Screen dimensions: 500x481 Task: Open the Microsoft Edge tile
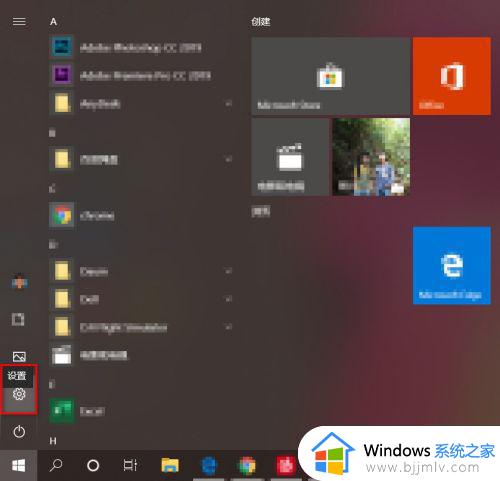pos(452,265)
